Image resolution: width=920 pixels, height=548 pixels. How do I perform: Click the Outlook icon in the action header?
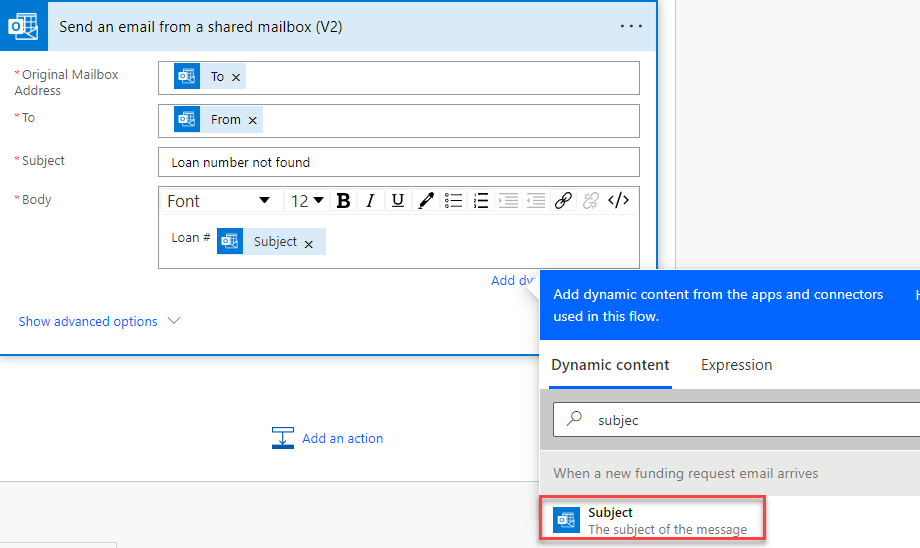[x=23, y=26]
